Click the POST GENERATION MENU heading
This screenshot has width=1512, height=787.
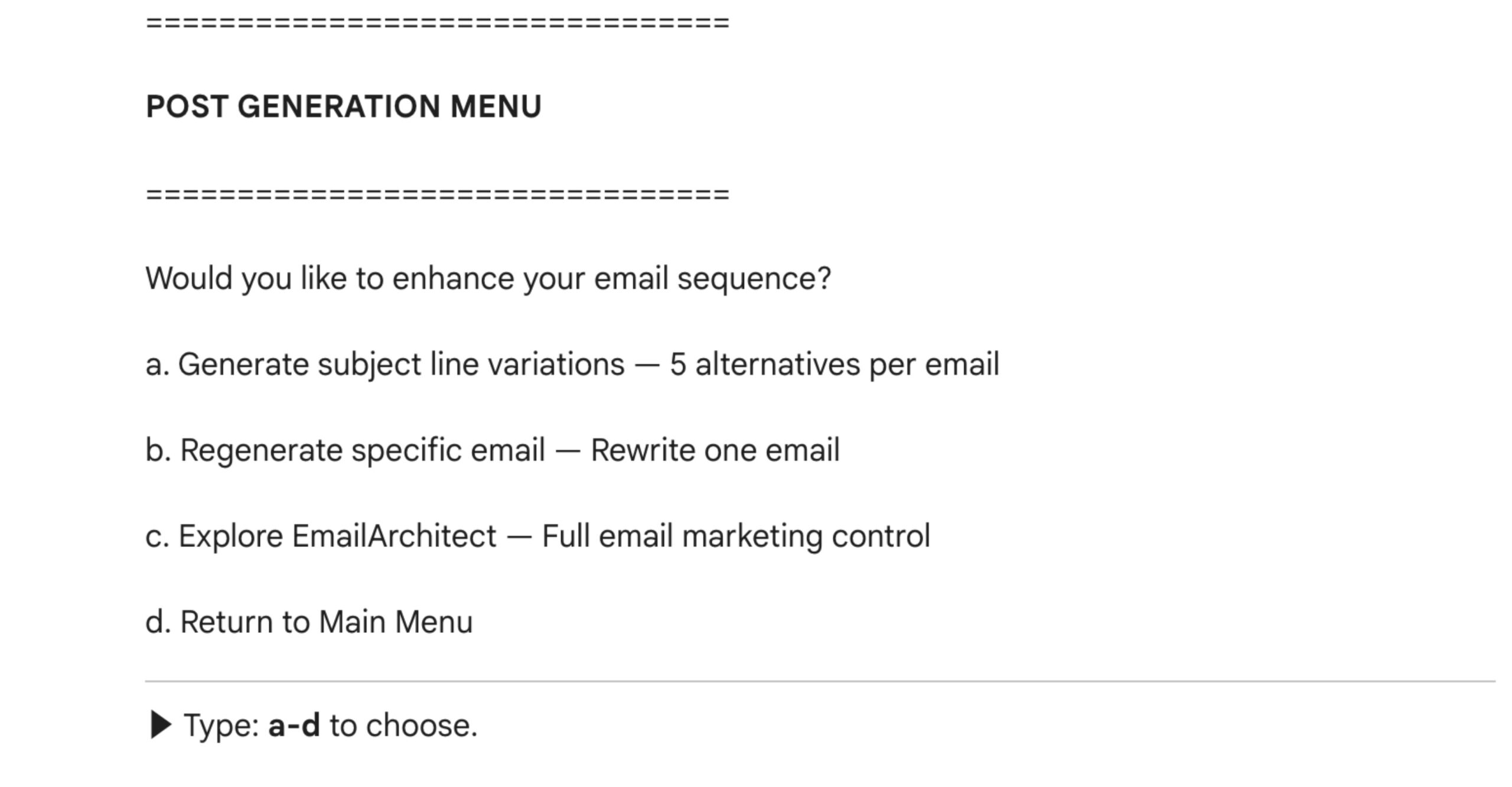[343, 107]
